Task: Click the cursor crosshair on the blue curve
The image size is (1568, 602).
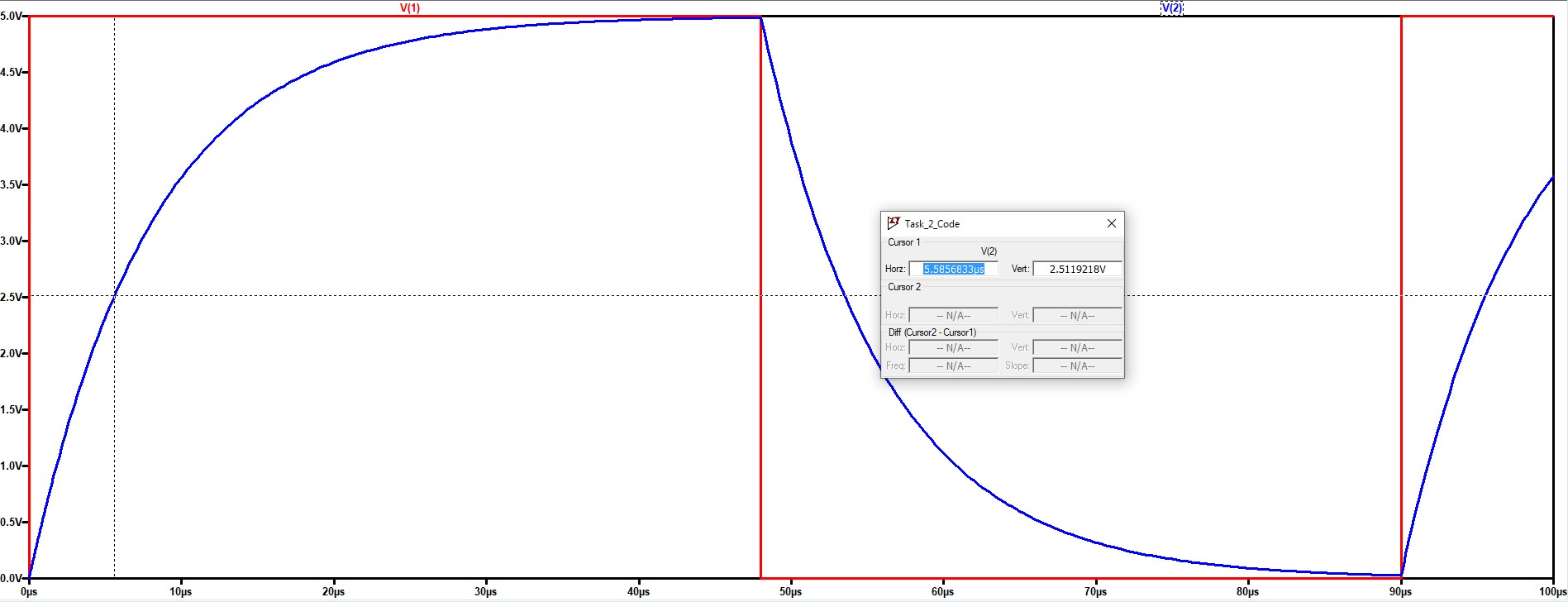Action: (x=114, y=295)
